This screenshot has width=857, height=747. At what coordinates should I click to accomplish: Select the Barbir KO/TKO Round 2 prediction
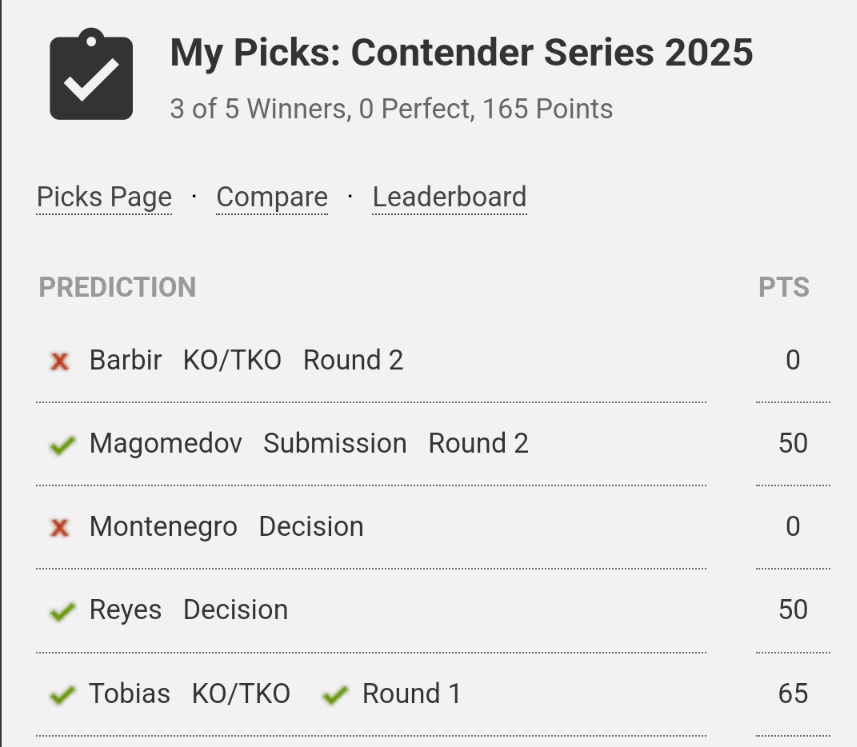point(246,360)
